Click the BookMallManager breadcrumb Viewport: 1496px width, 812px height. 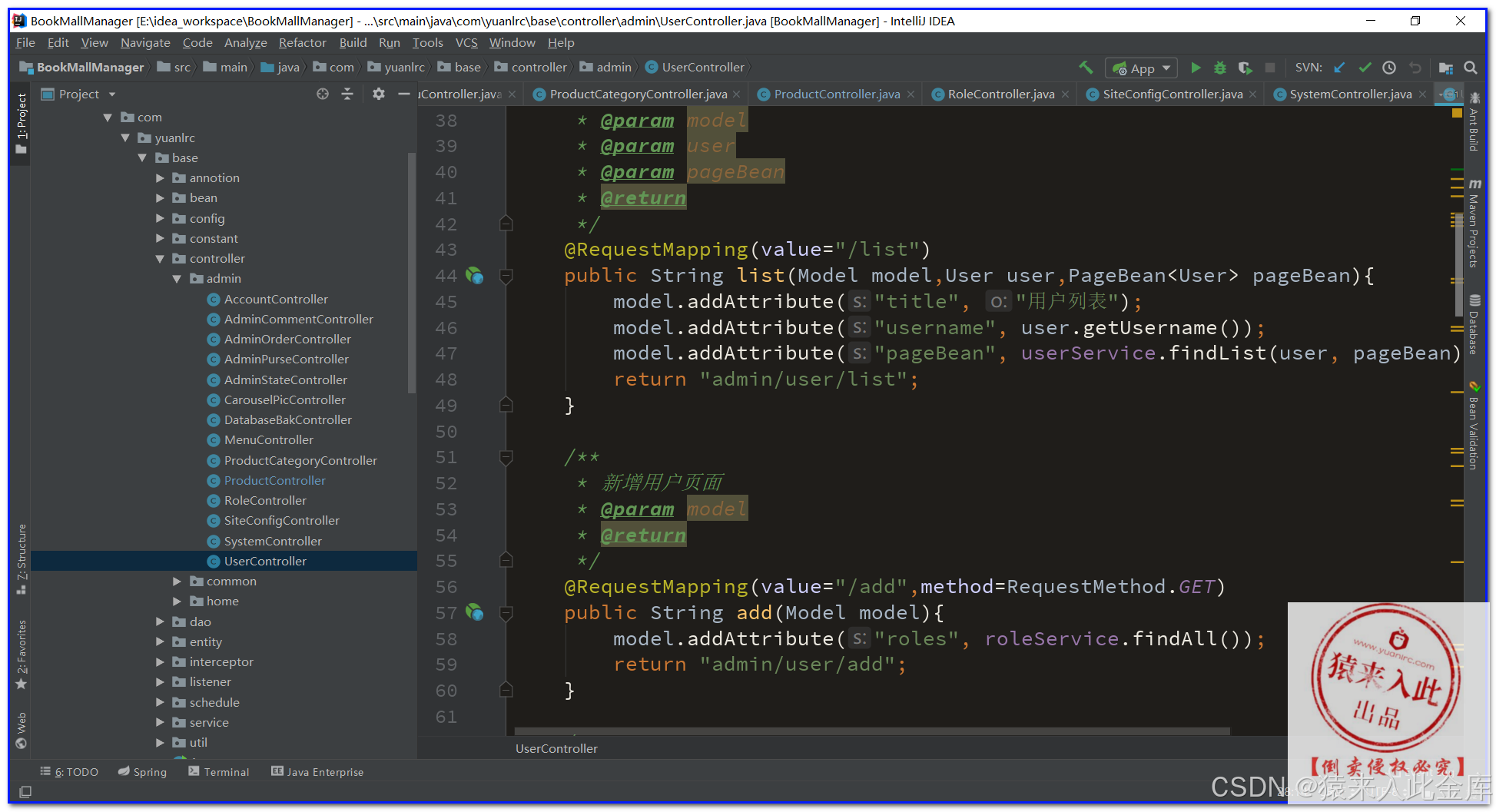(x=82, y=68)
